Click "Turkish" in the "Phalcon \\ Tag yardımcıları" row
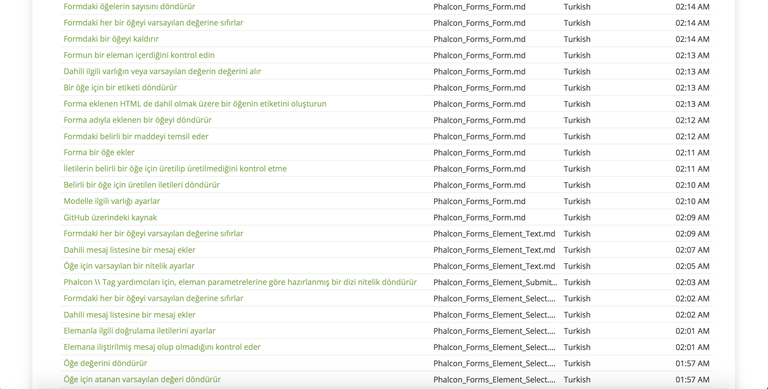Image resolution: width=768 pixels, height=389 pixels. tap(577, 282)
